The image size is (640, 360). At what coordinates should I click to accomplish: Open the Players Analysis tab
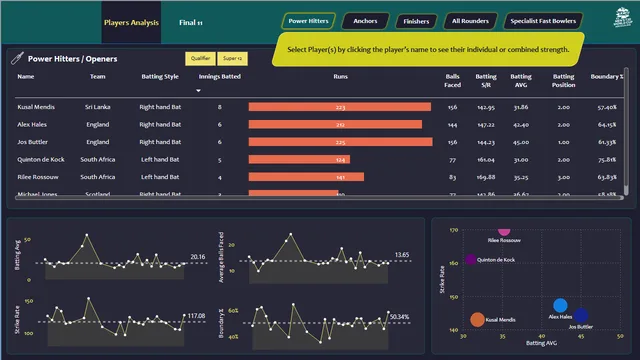pos(131,22)
